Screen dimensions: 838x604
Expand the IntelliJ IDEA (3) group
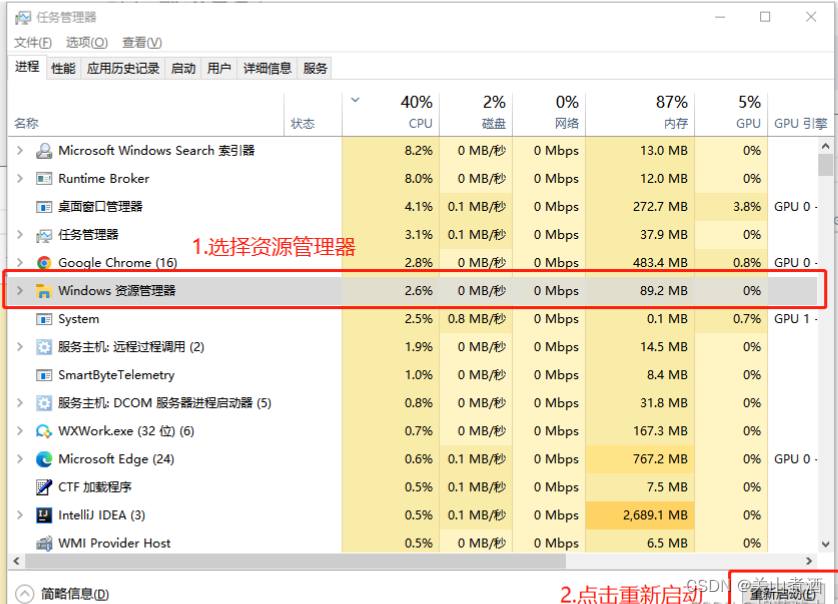(20, 515)
